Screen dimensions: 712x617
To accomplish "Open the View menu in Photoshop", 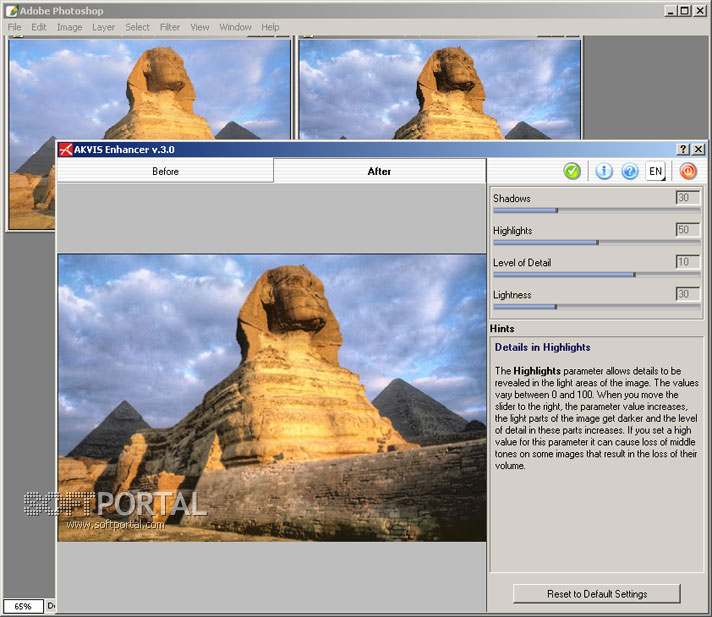I will (200, 27).
